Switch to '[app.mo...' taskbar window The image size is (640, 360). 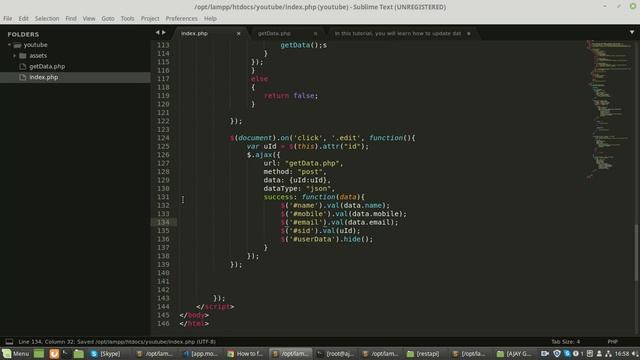(200, 353)
